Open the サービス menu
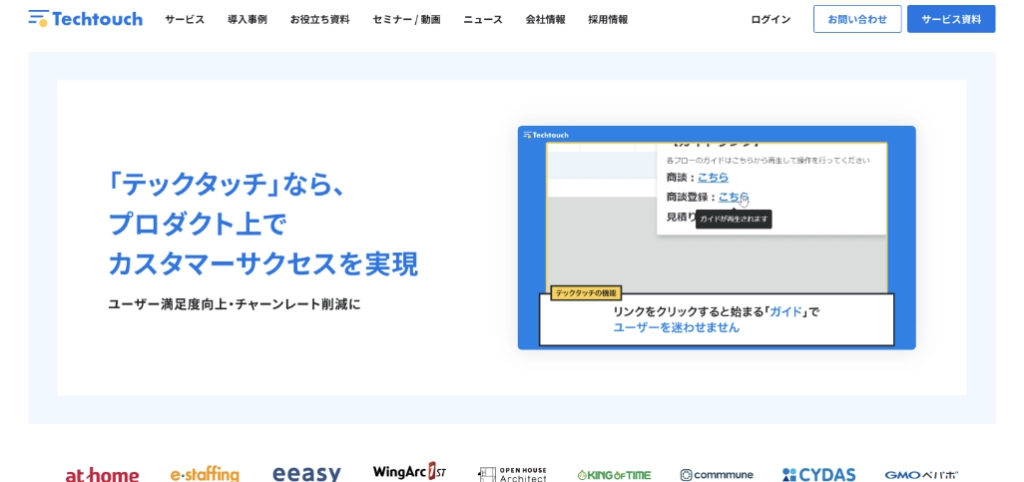Image resolution: width=1024 pixels, height=482 pixels. [x=185, y=20]
